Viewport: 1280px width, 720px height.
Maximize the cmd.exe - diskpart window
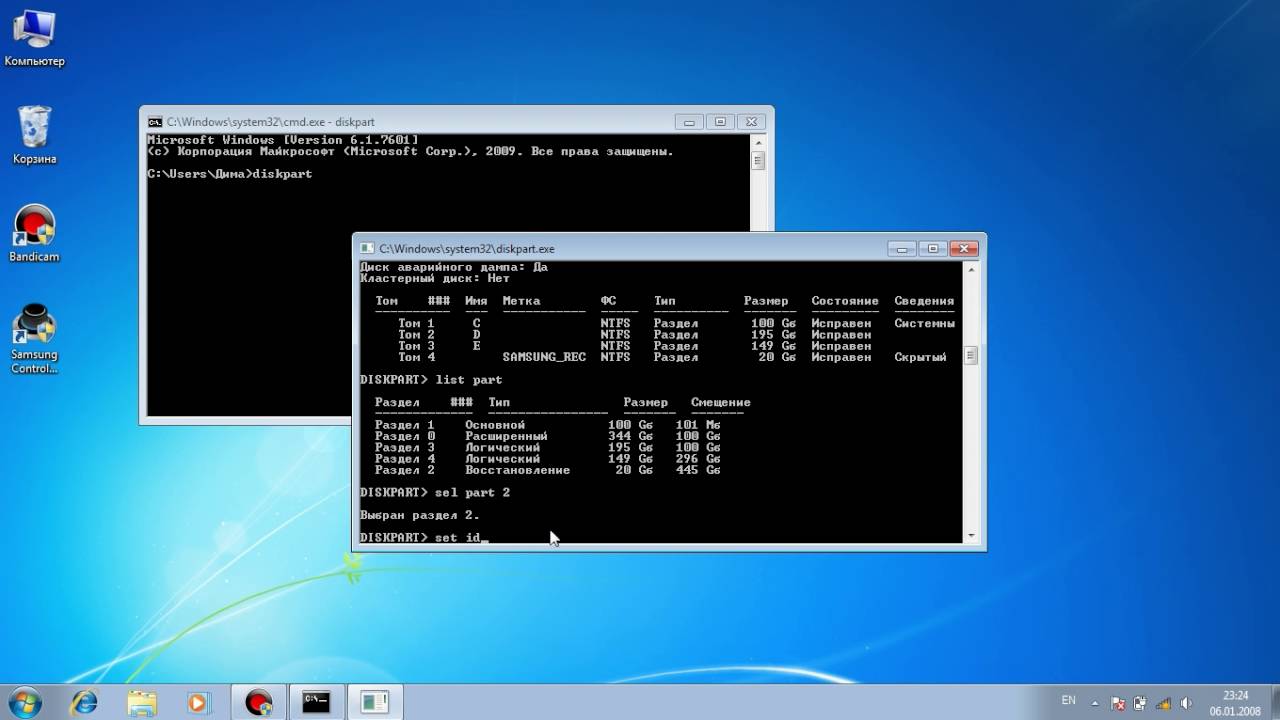[720, 121]
